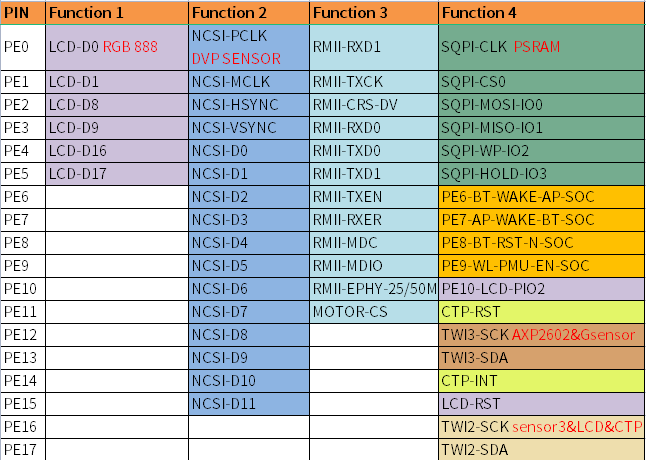Select the MOTOR-CS cell
646x460 pixels.
373,311
